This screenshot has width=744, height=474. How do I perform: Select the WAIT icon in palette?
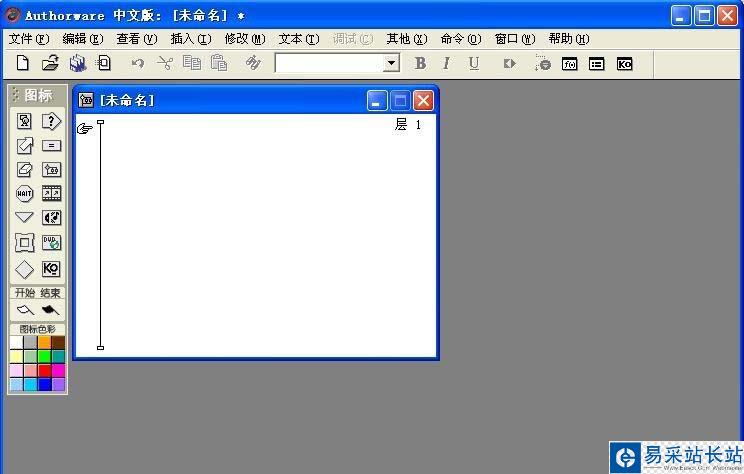pos(24,194)
